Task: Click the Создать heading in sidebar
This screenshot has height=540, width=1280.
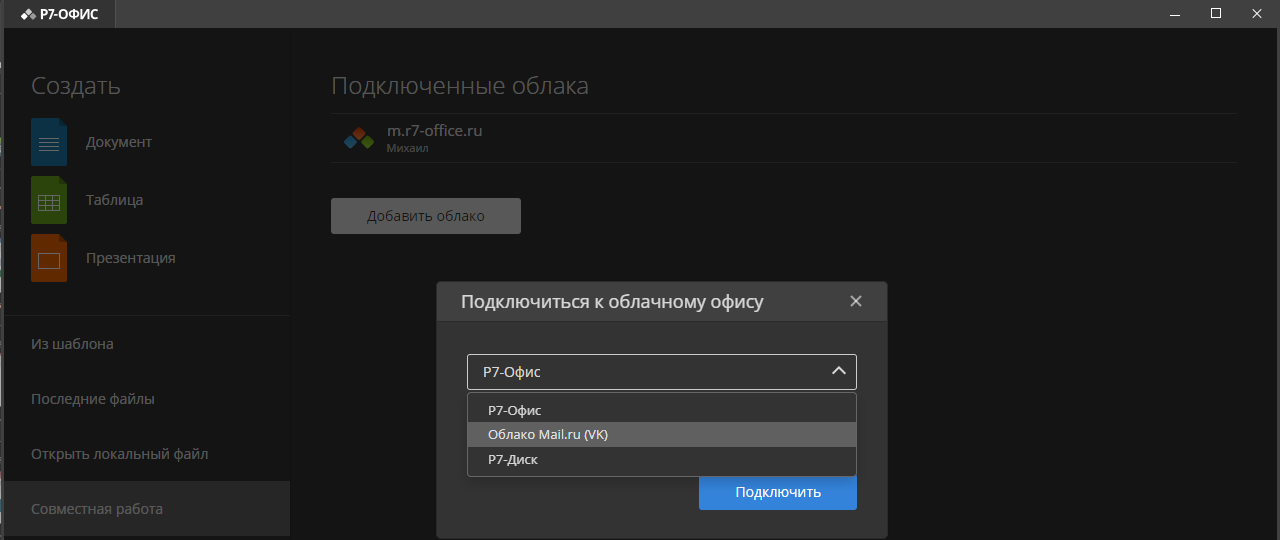Action: [76, 86]
